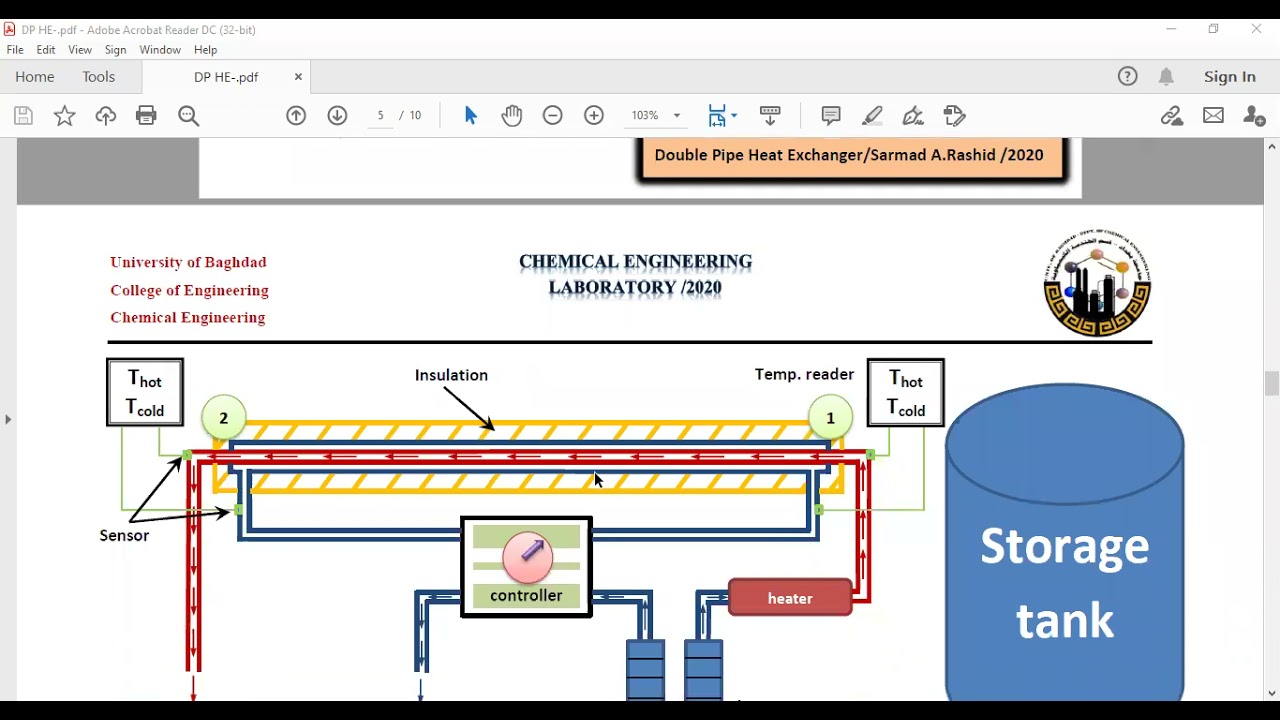Click the red 'heater' box
The height and width of the screenshot is (720, 1280).
(x=790, y=598)
